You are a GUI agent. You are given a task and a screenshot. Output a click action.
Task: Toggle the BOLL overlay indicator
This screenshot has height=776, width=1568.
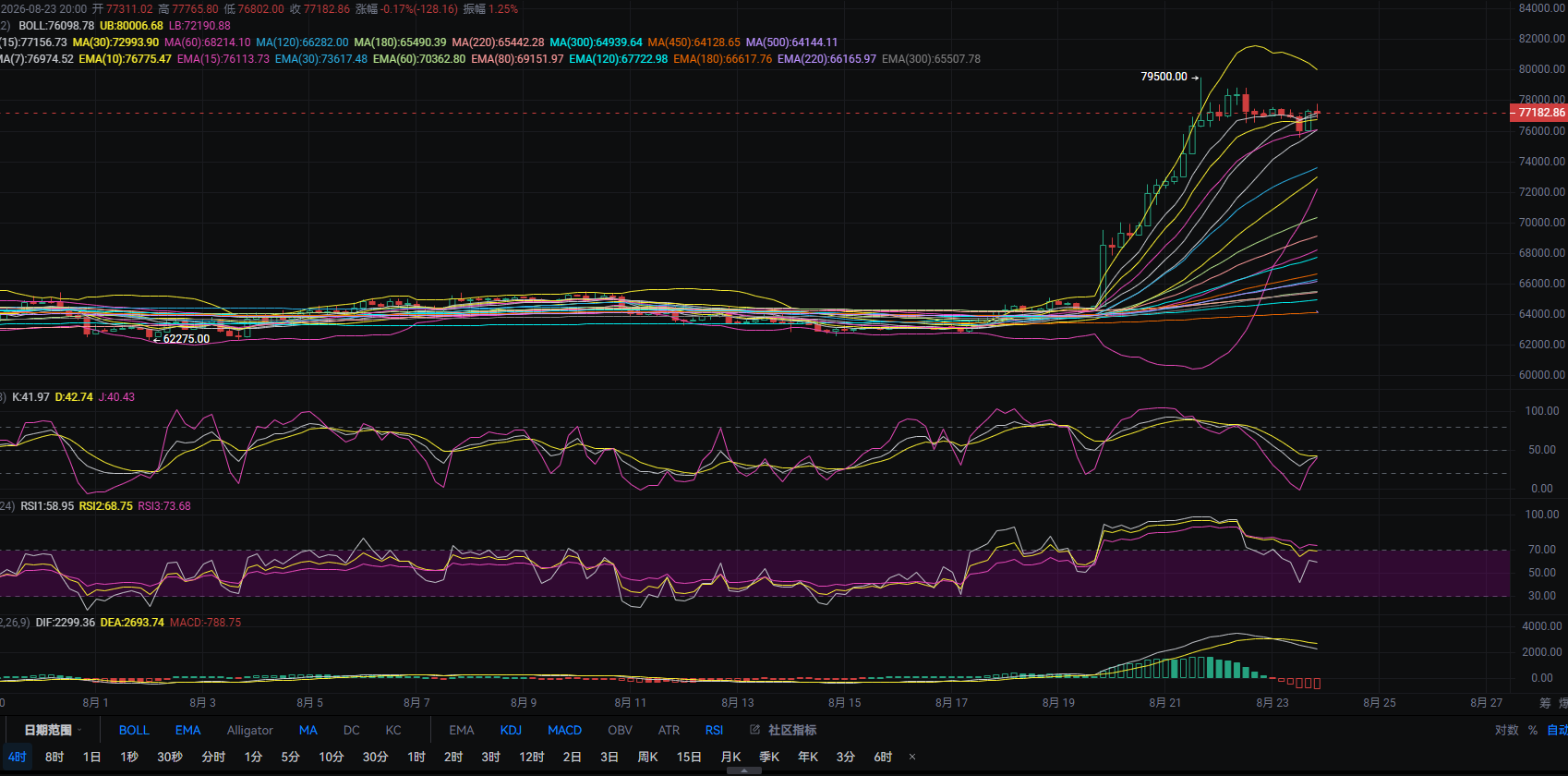coord(134,730)
